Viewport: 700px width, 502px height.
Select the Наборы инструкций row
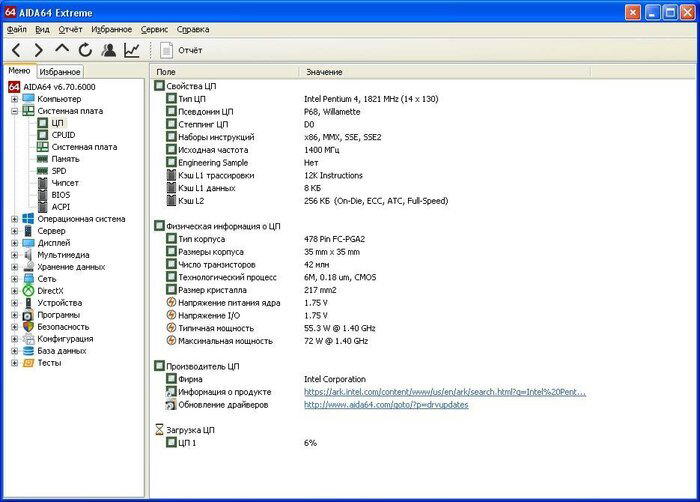[x=274, y=137]
